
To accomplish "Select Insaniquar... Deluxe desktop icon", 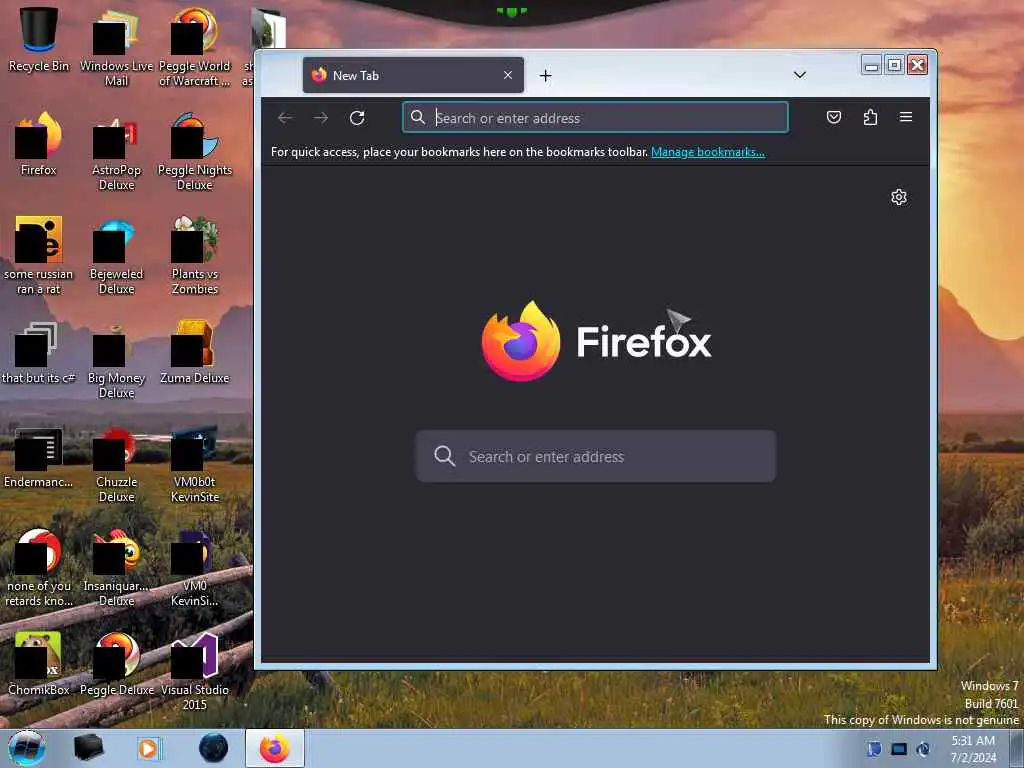I will click(116, 568).
